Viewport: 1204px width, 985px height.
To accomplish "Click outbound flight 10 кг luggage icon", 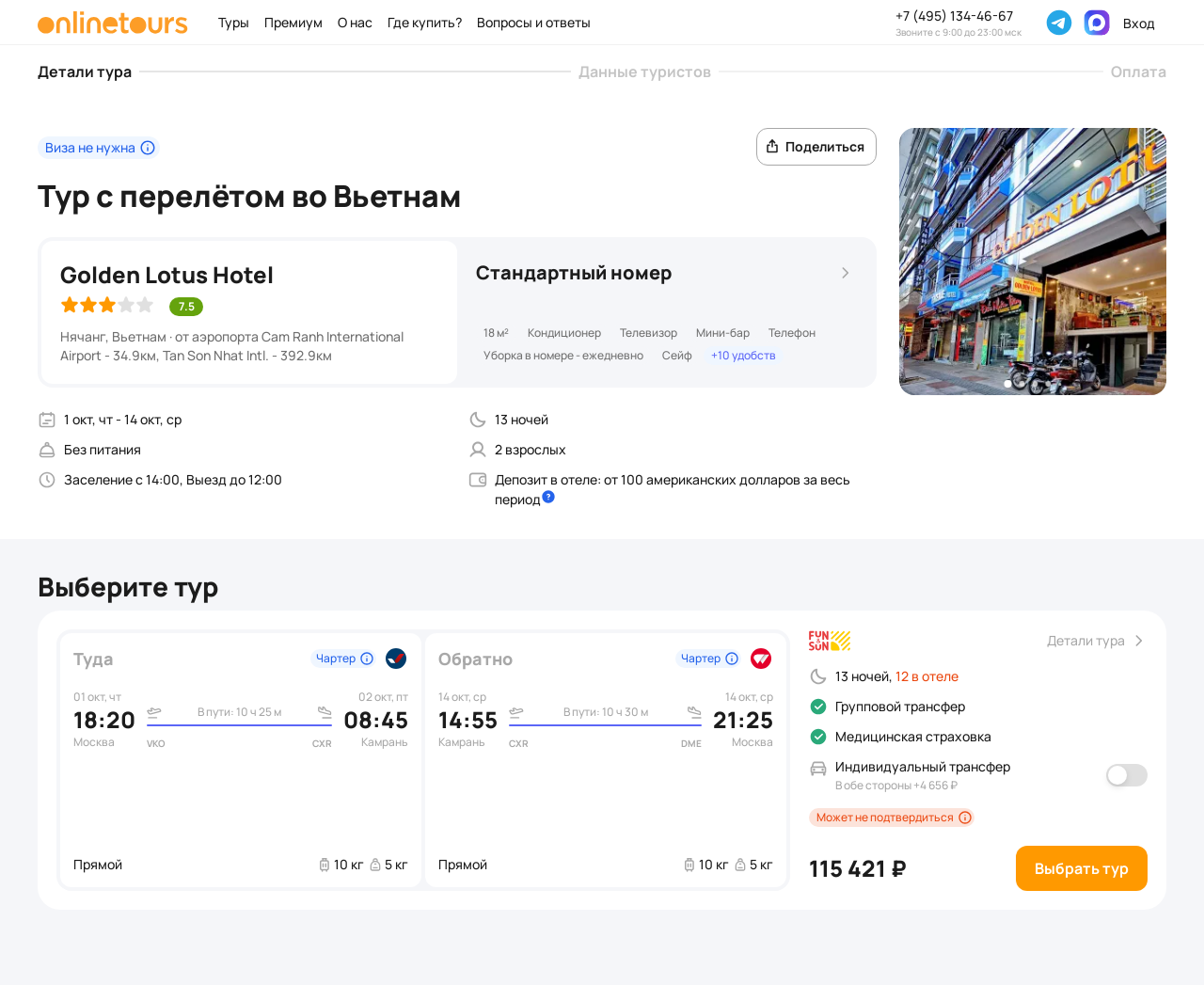I will click(x=325, y=865).
